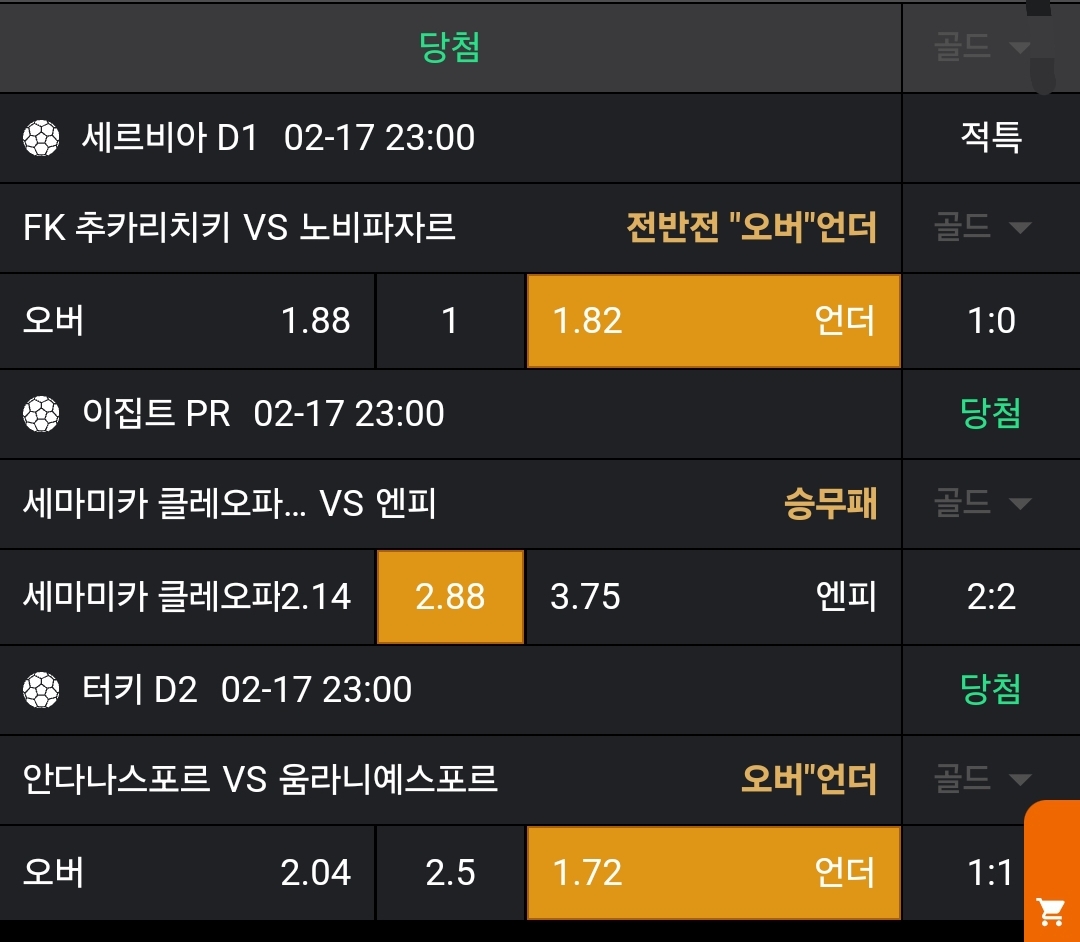Open 골드 dropdown beside FK 추카리치키 match
The height and width of the screenshot is (942, 1080).
982,227
